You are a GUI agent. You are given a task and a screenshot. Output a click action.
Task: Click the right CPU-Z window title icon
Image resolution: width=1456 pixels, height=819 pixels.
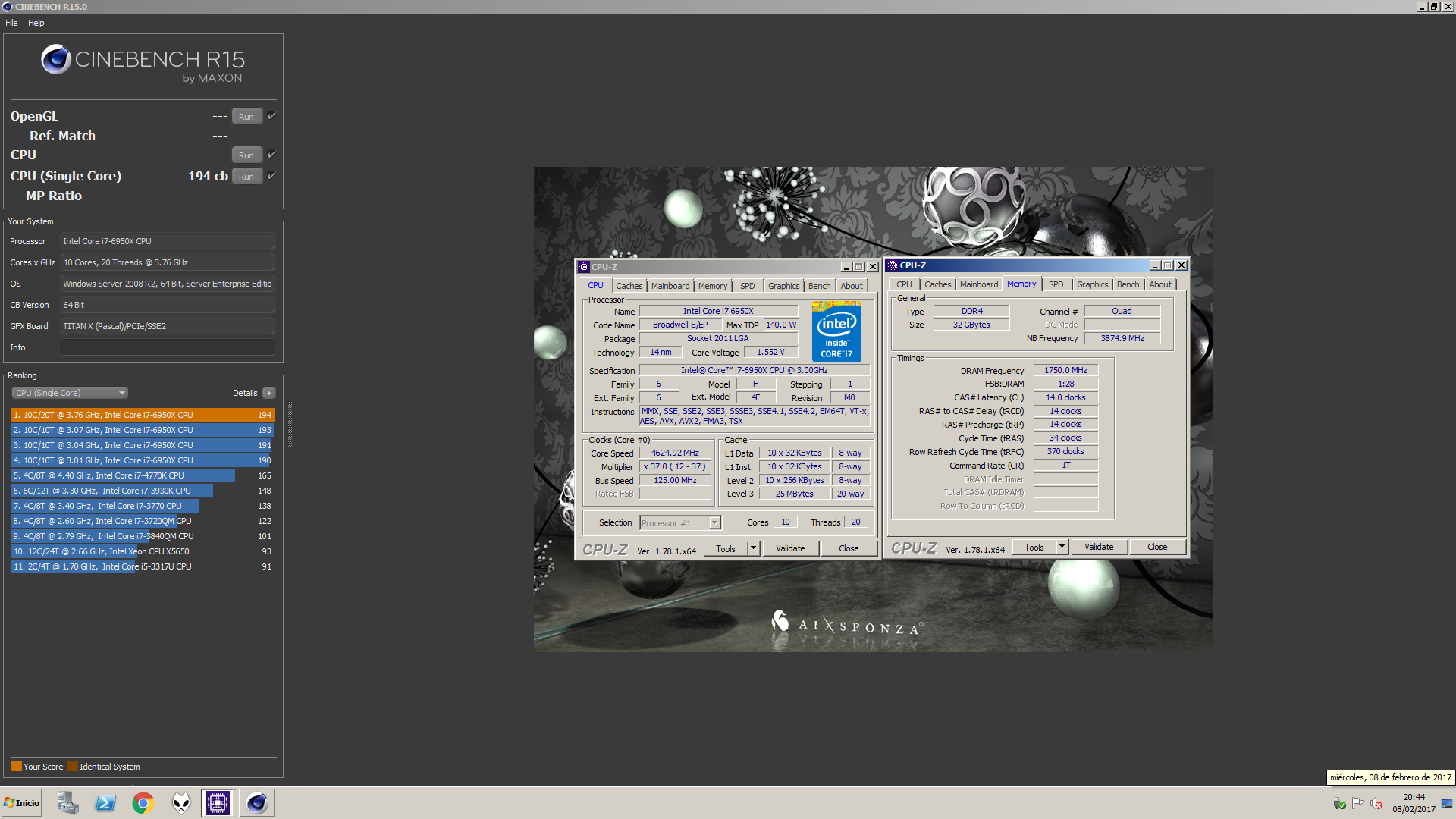coord(893,265)
